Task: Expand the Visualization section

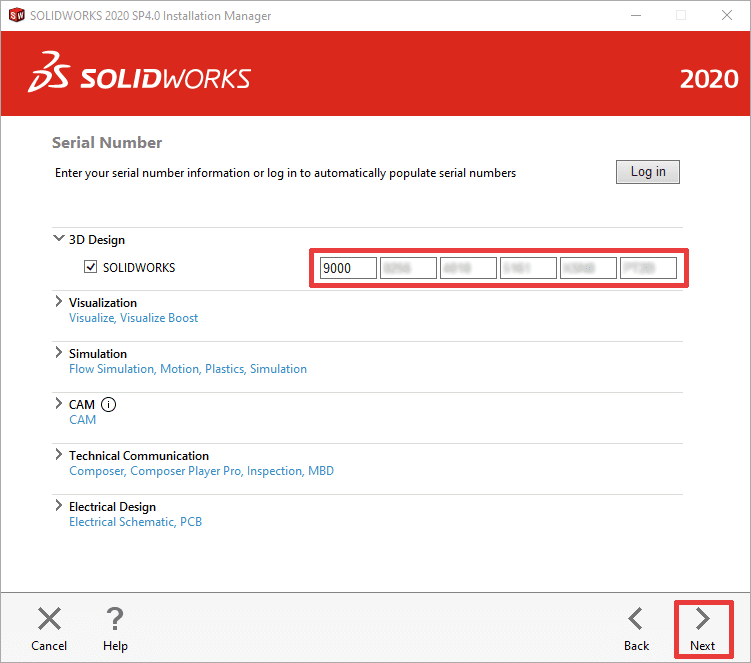Action: click(58, 301)
